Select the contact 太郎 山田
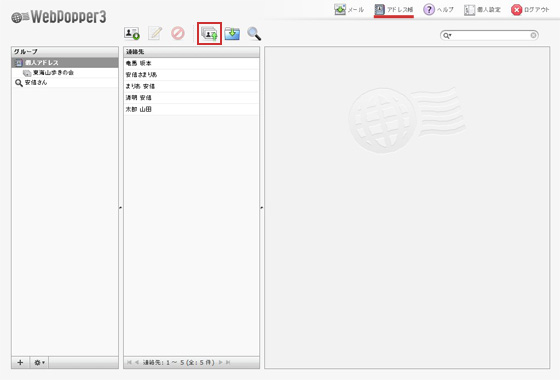The width and height of the screenshot is (560, 380). pyautogui.click(x=191, y=109)
